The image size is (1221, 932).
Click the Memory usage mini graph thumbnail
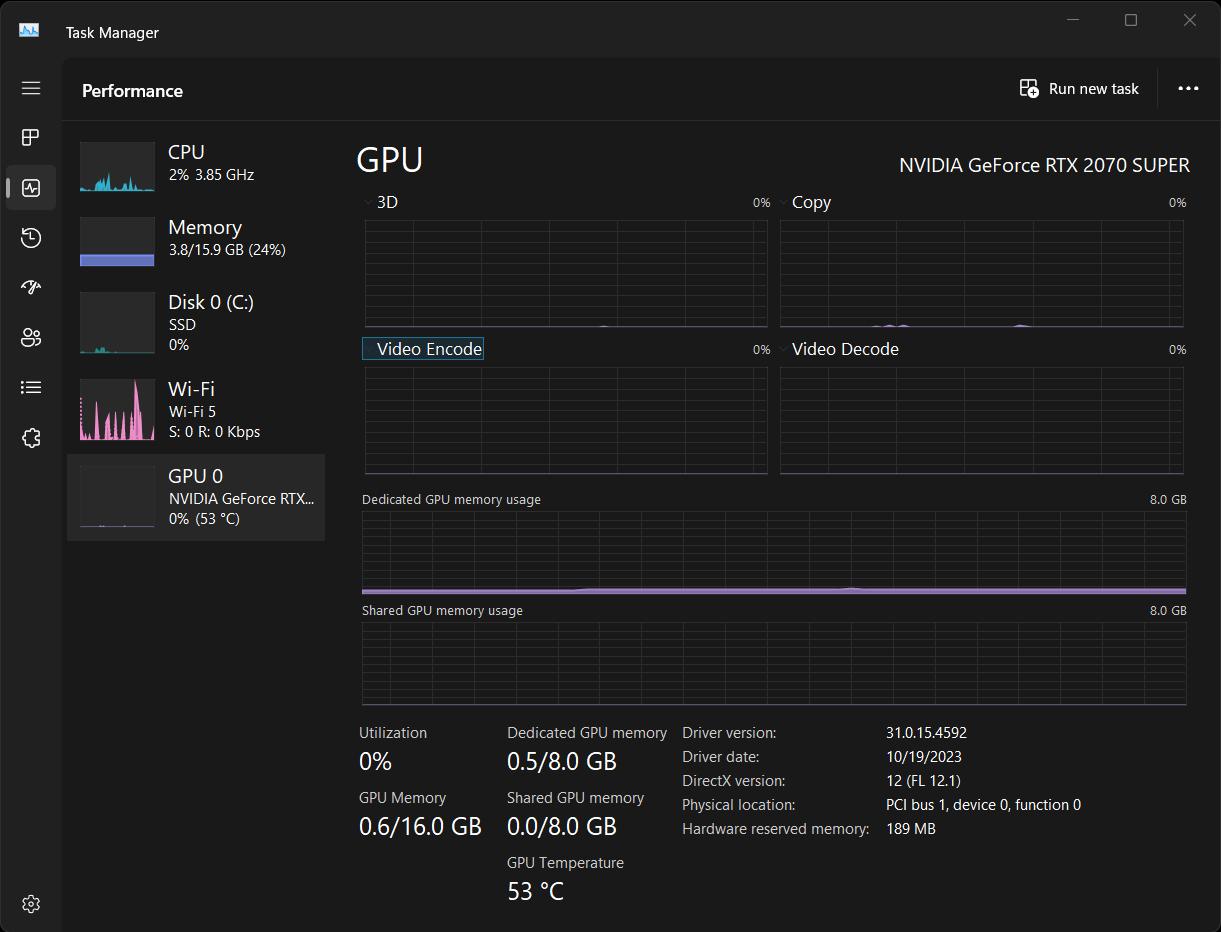click(117, 241)
